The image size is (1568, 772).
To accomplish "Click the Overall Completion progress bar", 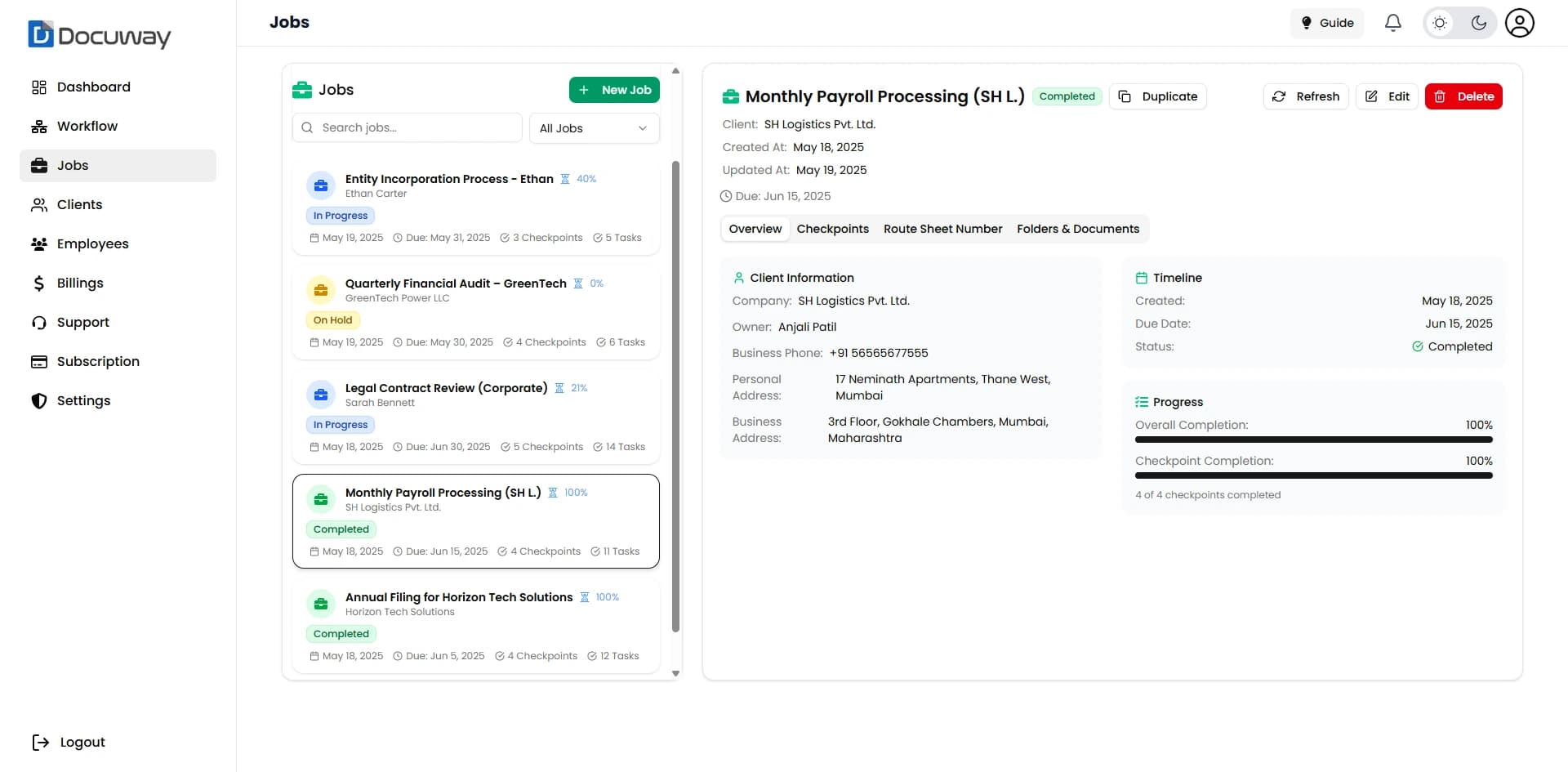I will point(1314,440).
